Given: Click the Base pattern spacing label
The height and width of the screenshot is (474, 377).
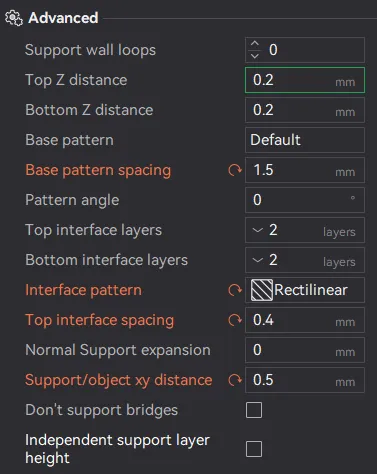Looking at the screenshot, I should pos(98,170).
